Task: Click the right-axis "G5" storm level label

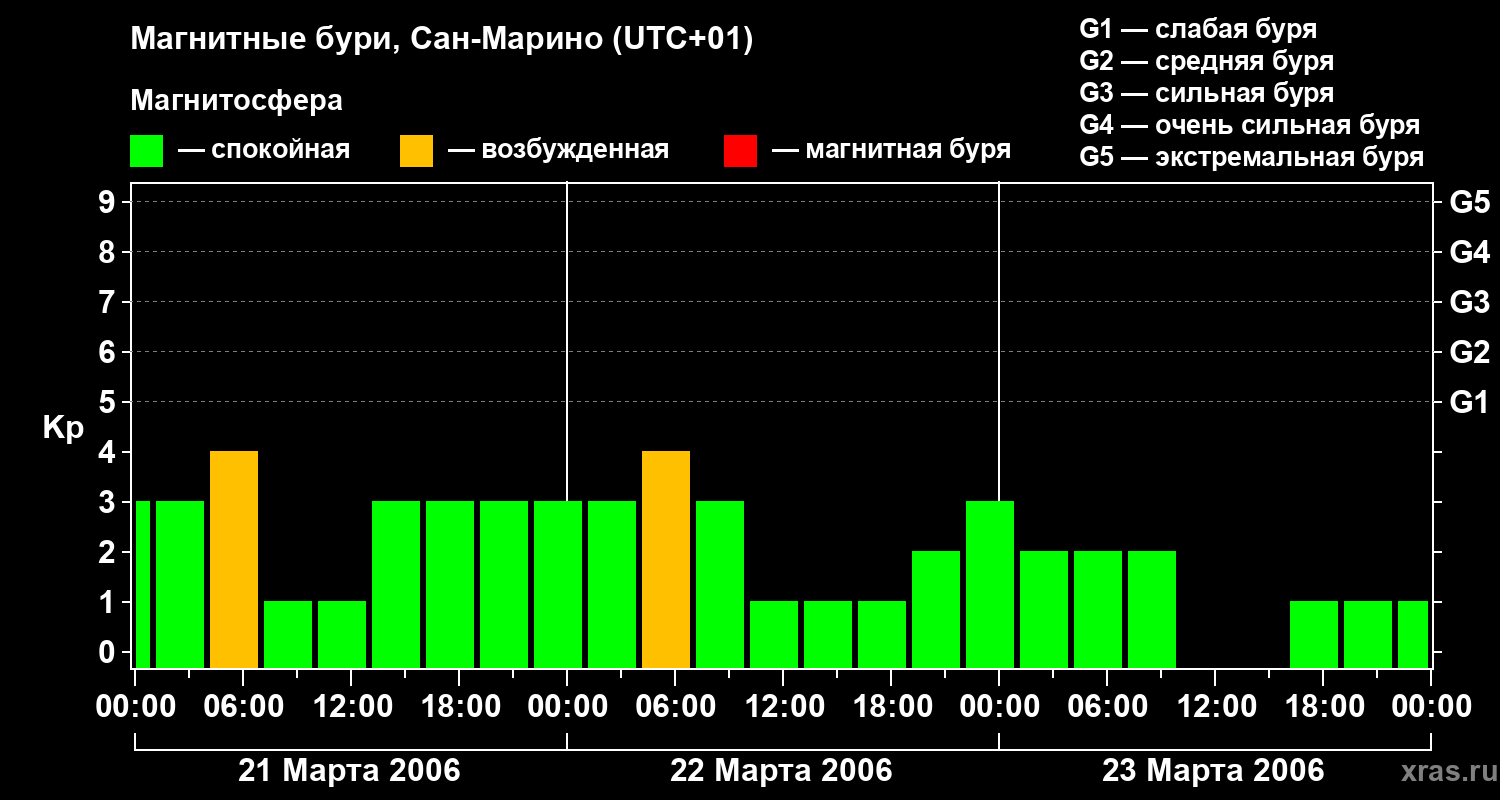Action: 1470,202
